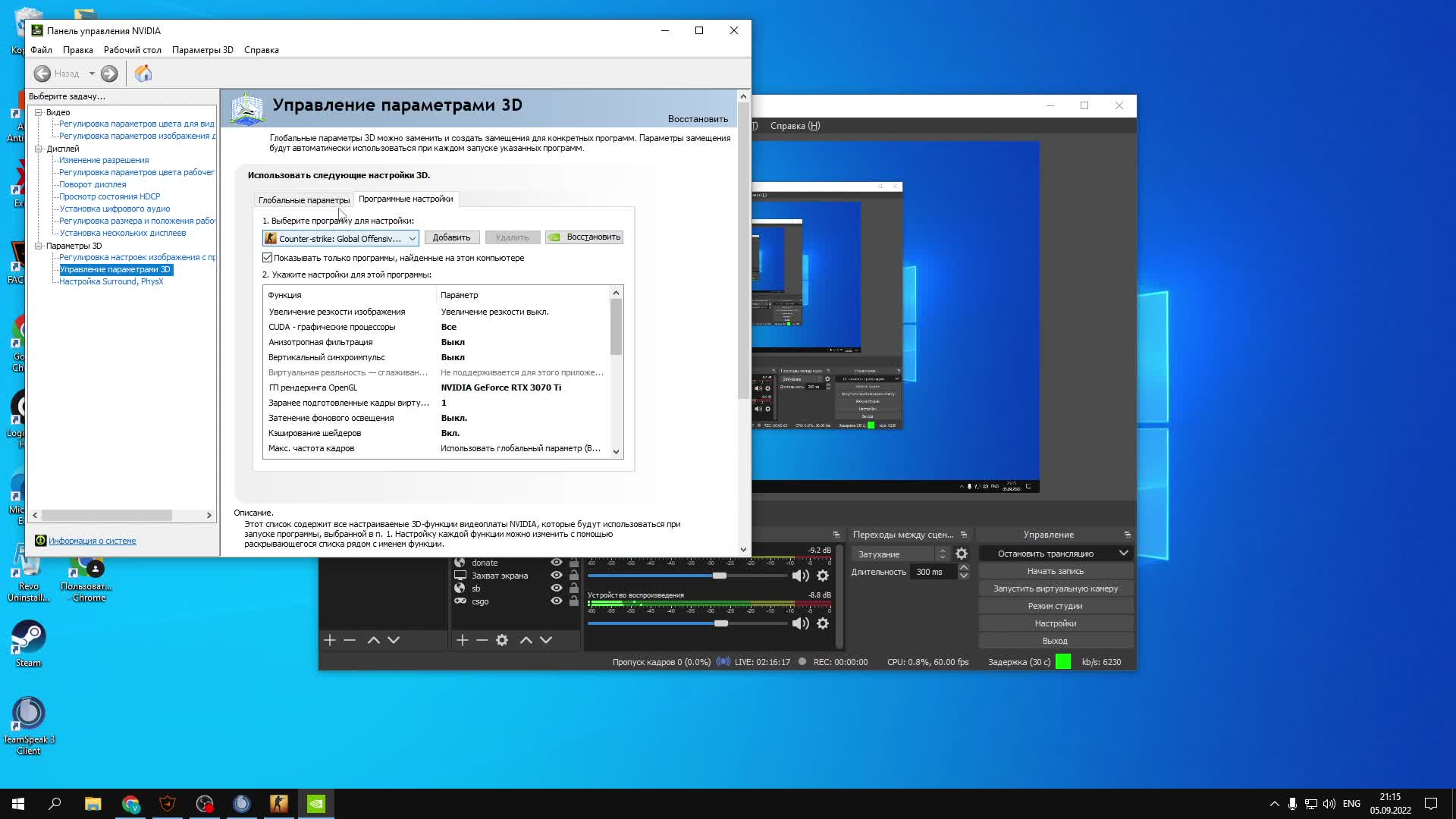This screenshot has height=819, width=1456.
Task: Move source down with arrow in sources toolbar
Action: 546,640
